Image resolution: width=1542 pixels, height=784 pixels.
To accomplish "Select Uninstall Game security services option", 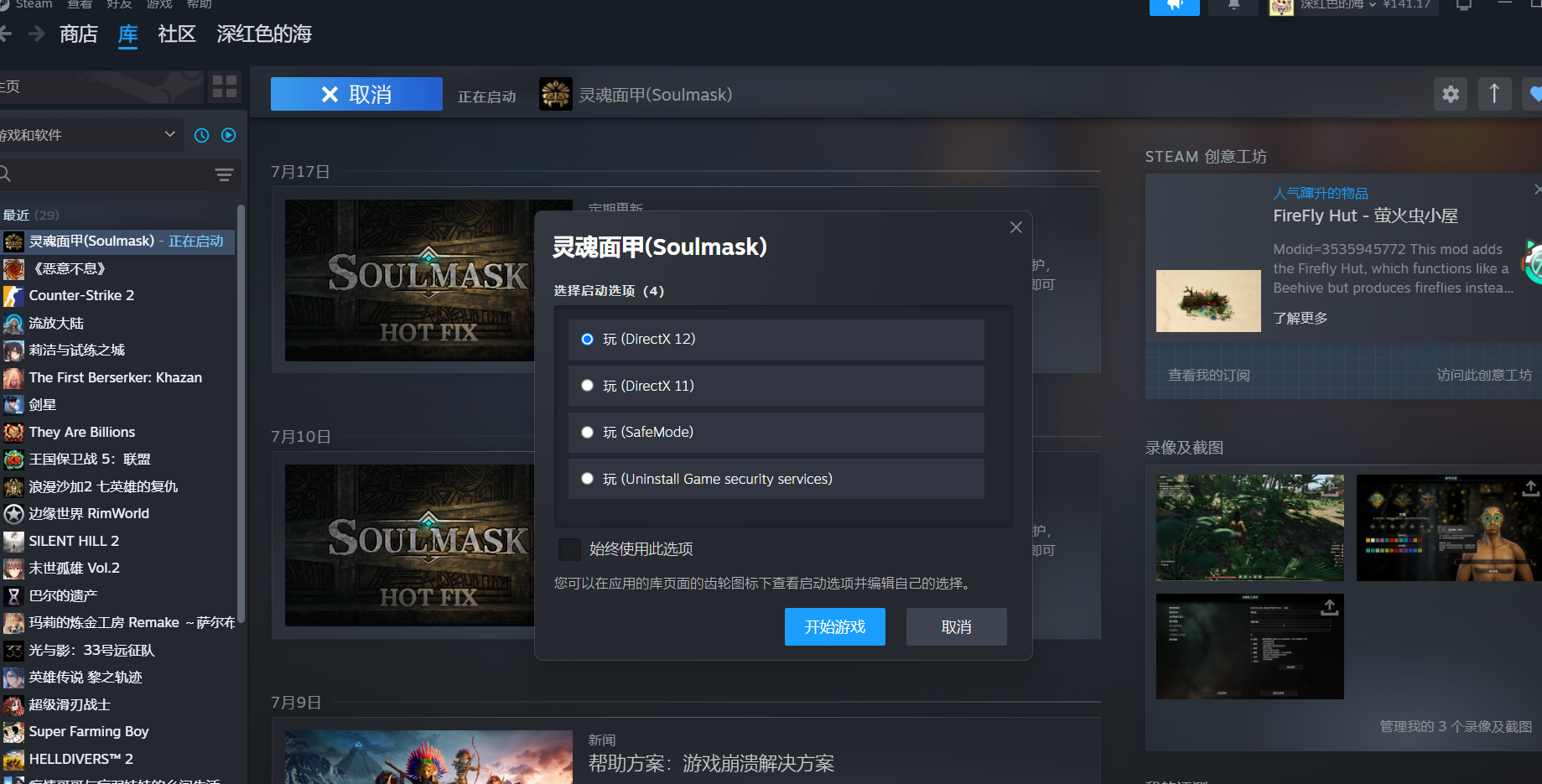I will (776, 479).
